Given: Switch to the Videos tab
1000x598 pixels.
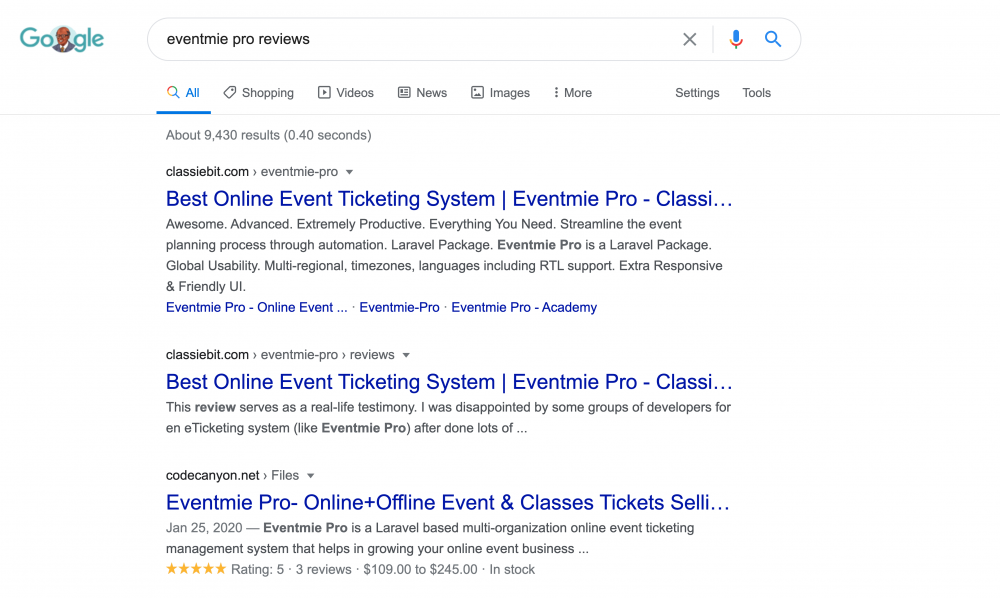Looking at the screenshot, I should point(346,93).
